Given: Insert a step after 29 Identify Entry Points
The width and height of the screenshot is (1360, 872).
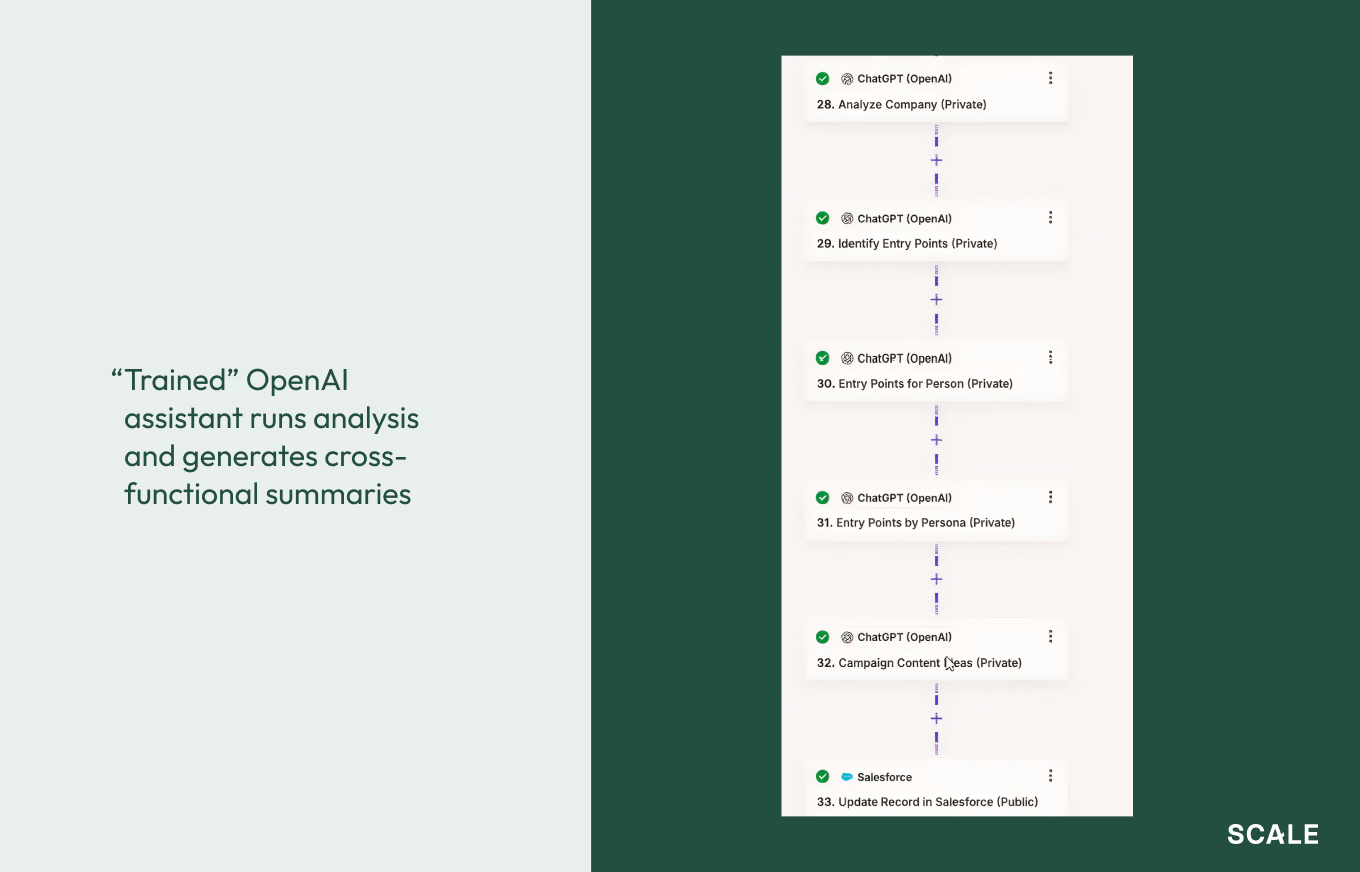Looking at the screenshot, I should pyautogui.click(x=936, y=300).
